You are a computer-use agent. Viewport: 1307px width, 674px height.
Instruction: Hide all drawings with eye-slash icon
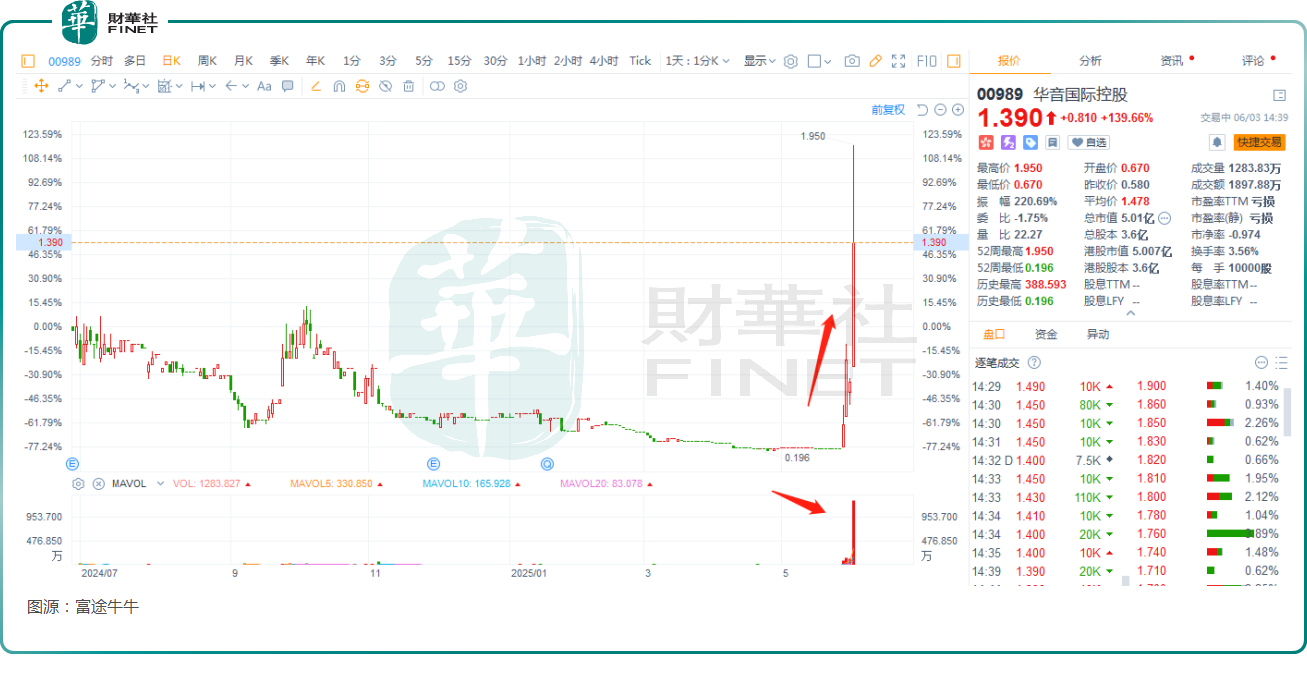point(385,86)
